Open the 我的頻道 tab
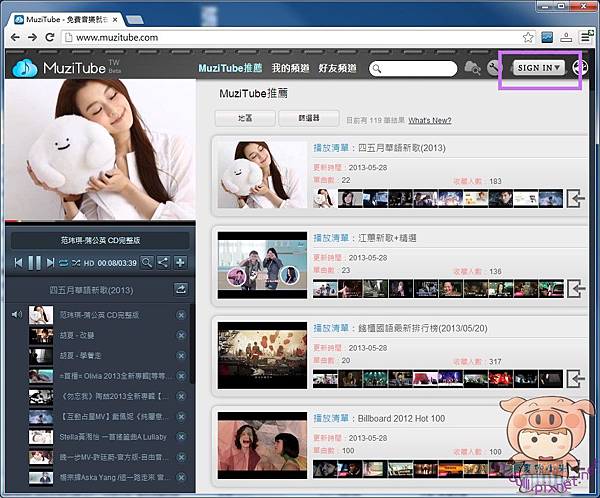 tap(290, 68)
